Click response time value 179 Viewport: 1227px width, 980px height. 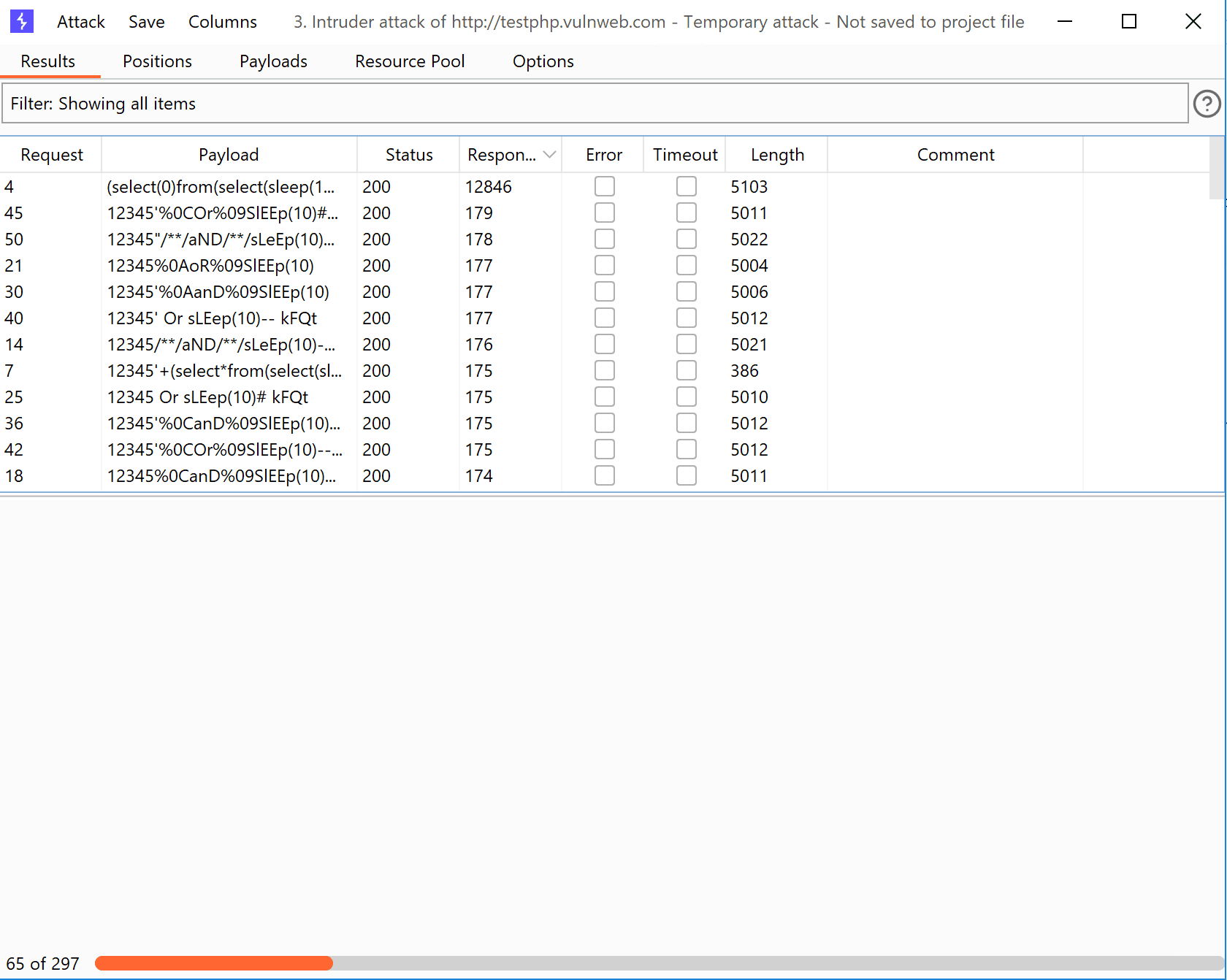(x=479, y=213)
